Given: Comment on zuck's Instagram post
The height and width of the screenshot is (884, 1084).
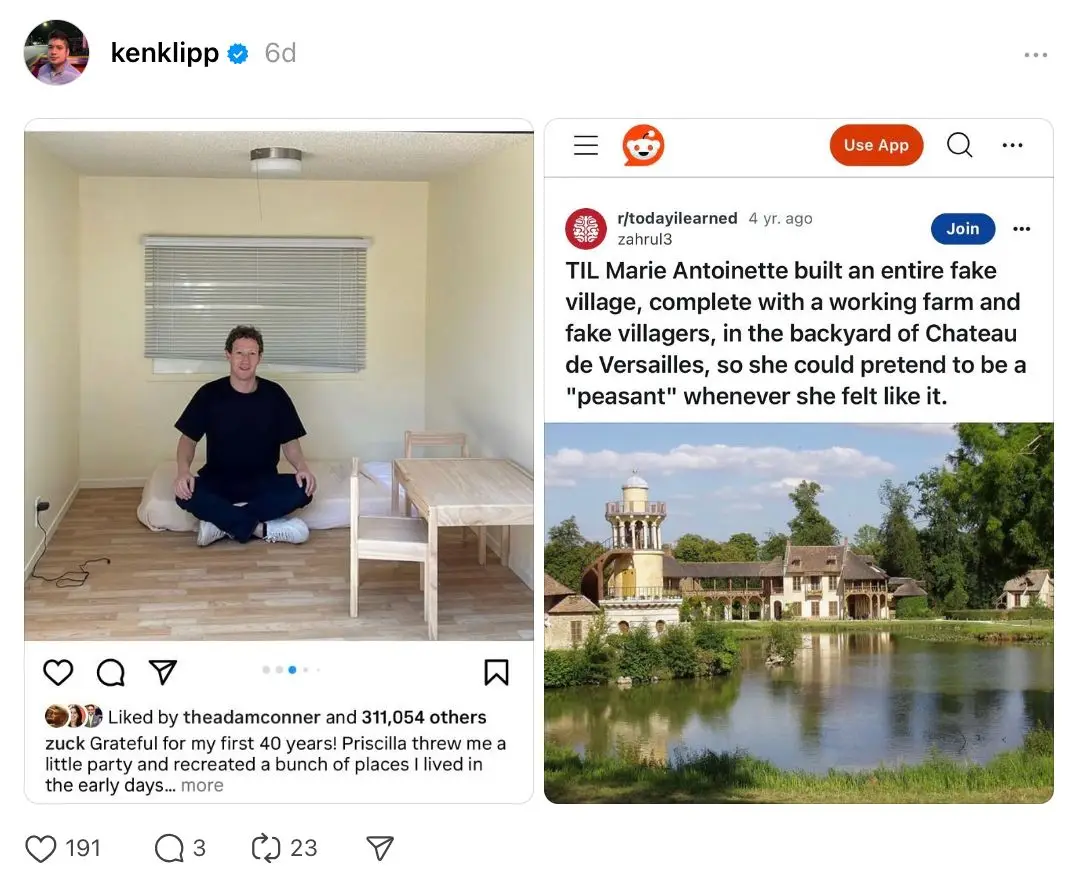Looking at the screenshot, I should (x=110, y=673).
